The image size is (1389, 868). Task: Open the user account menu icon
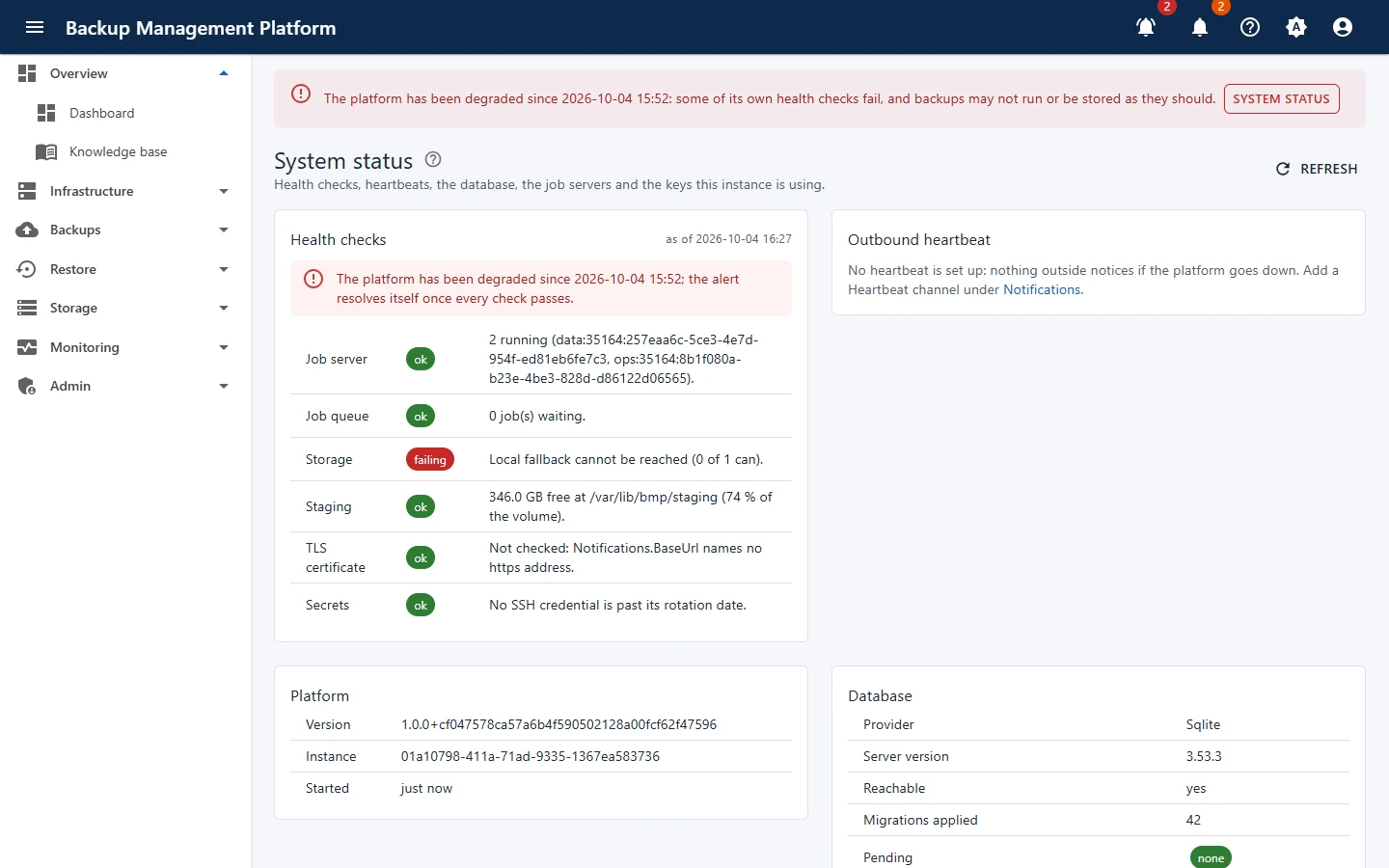click(x=1343, y=27)
